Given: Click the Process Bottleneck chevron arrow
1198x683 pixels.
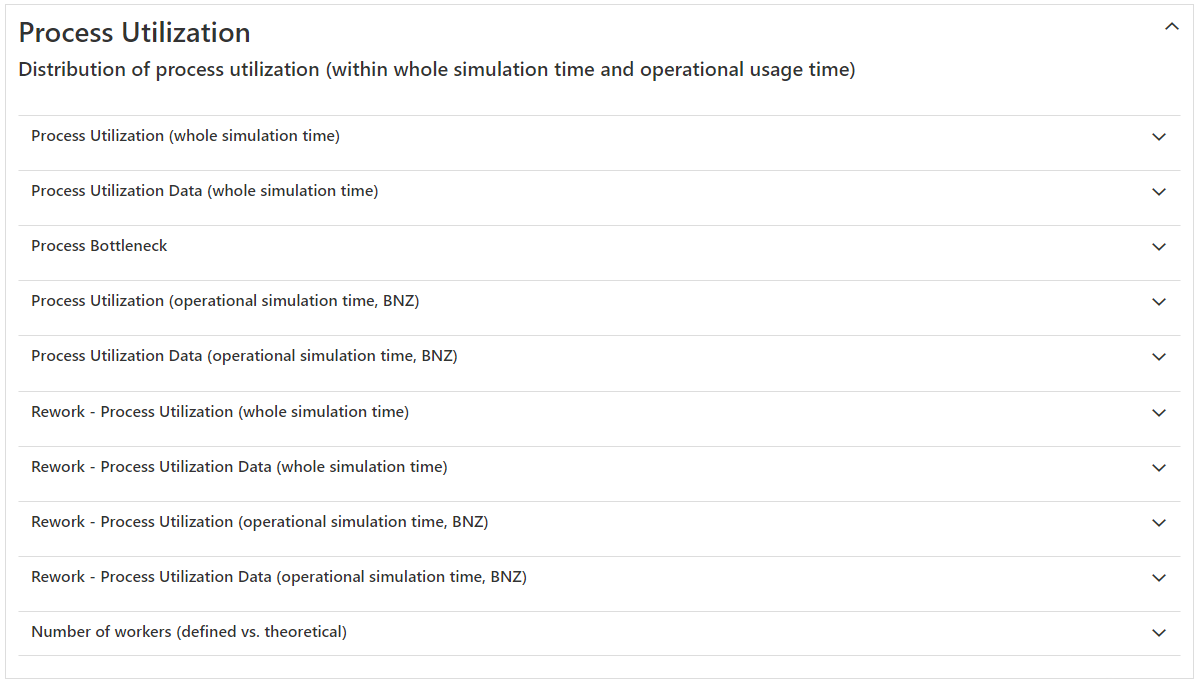Looking at the screenshot, I should pos(1159,247).
